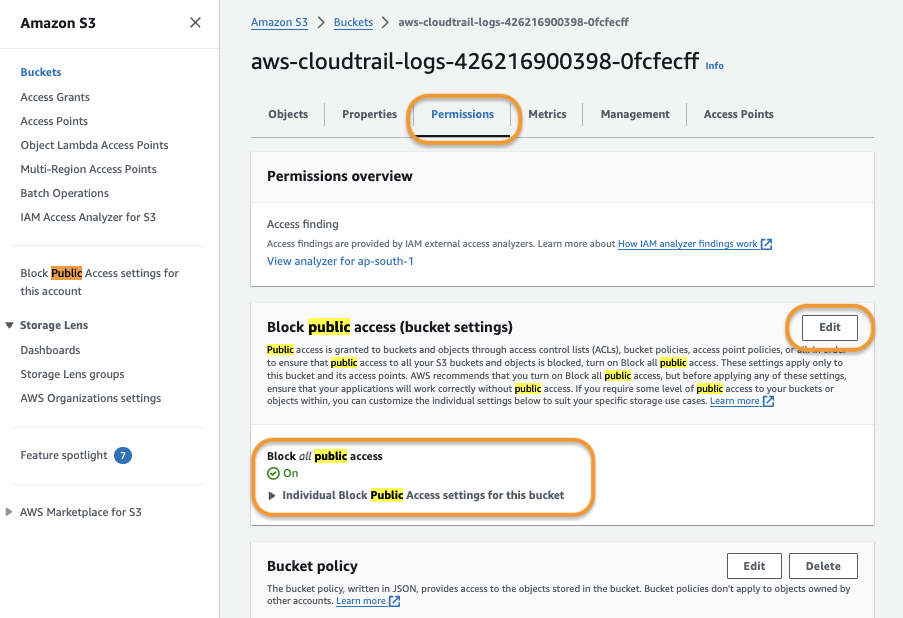Click the Access finding label

click(x=303, y=224)
